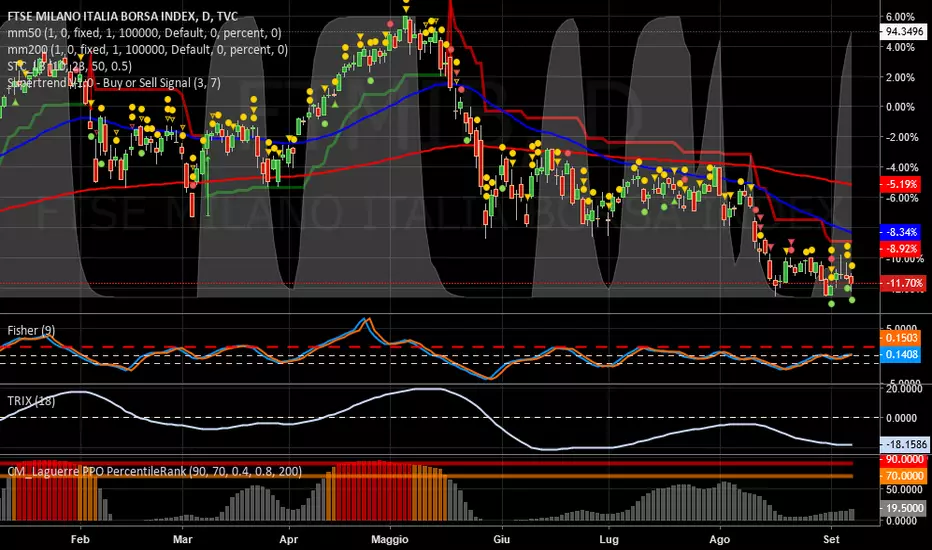Select the mm200 indicator legend
Image resolution: width=932 pixels, height=550 pixels.
tap(147, 50)
